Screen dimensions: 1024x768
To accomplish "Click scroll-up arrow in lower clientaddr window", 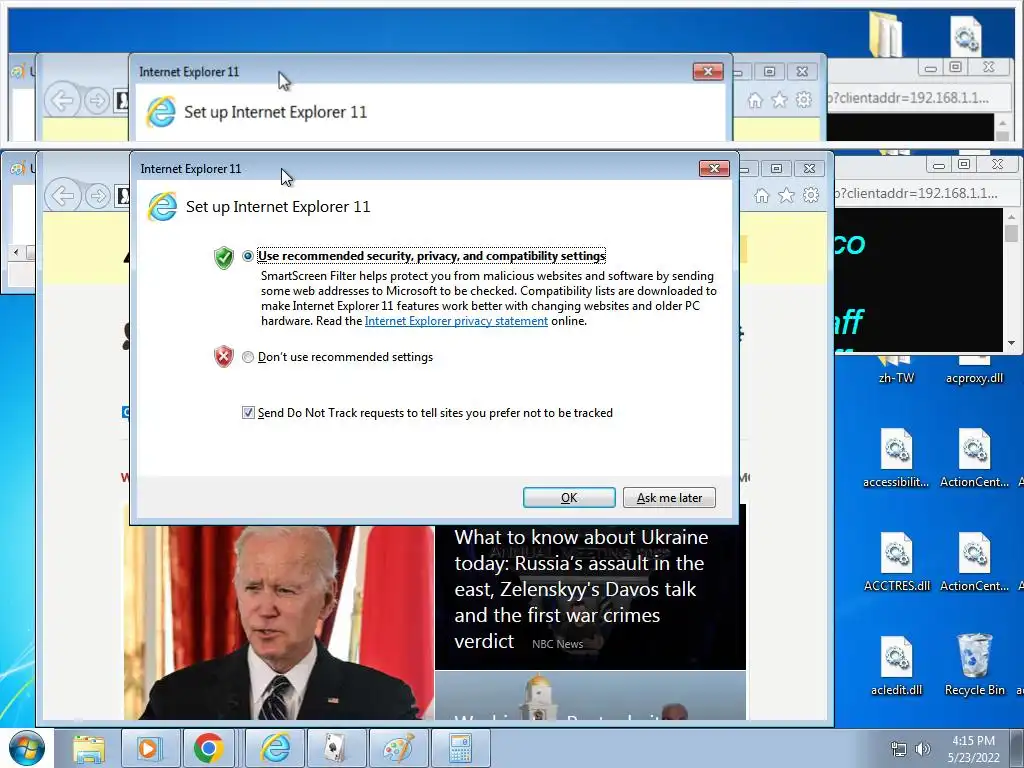I will (1011, 216).
